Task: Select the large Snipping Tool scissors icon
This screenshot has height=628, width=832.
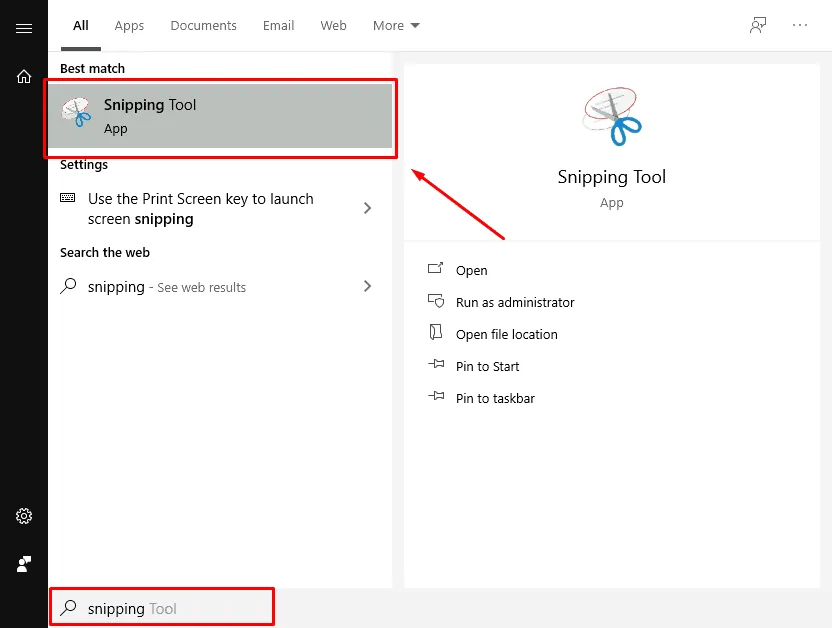Action: (612, 117)
